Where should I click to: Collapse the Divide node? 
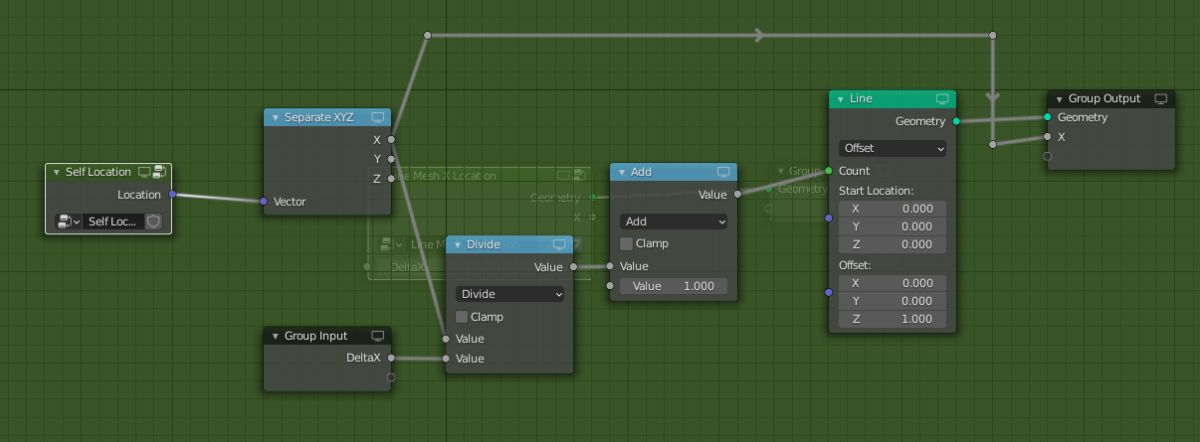[x=458, y=244]
